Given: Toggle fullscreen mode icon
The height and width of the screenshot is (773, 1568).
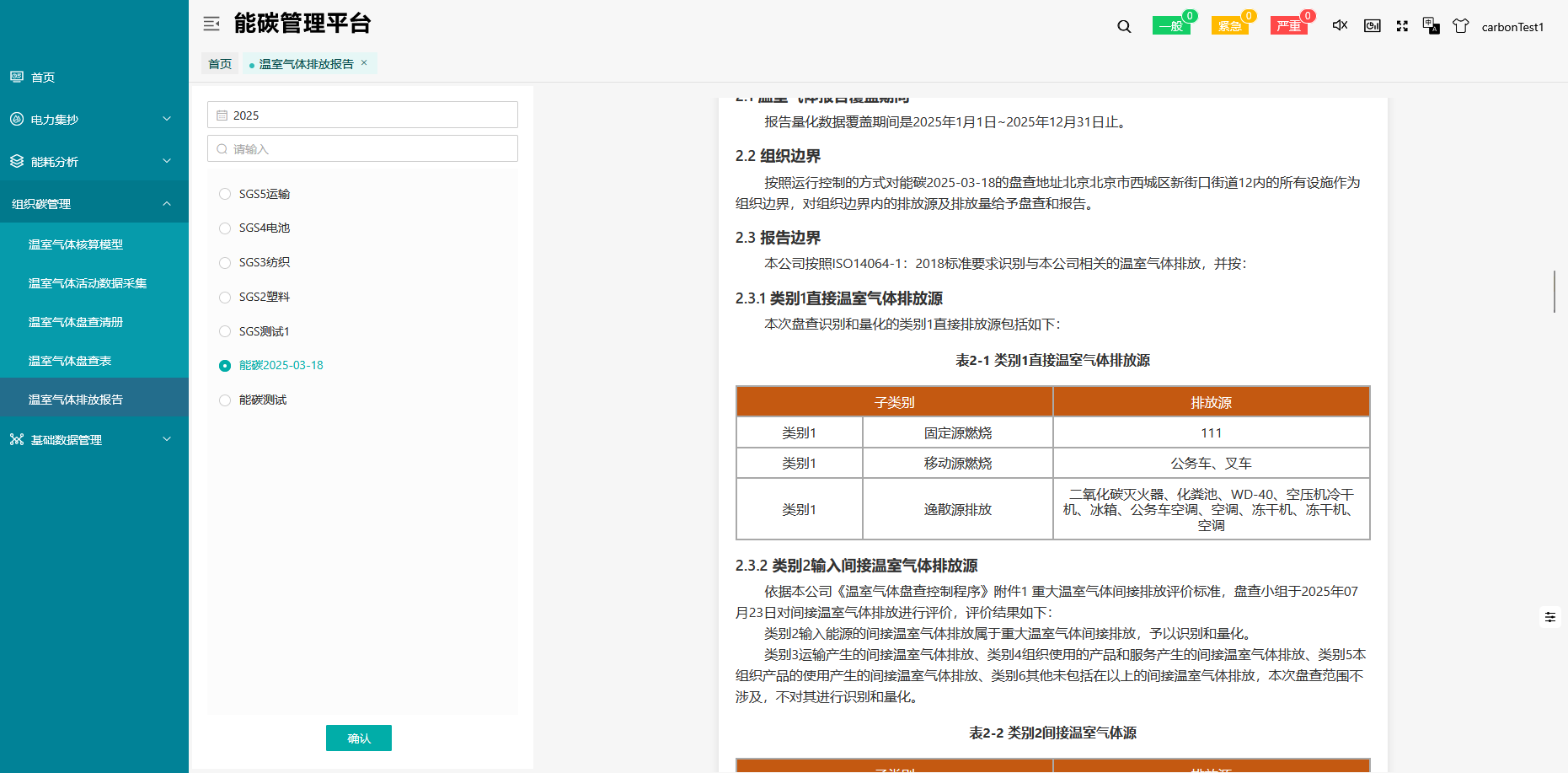Looking at the screenshot, I should 1402,26.
